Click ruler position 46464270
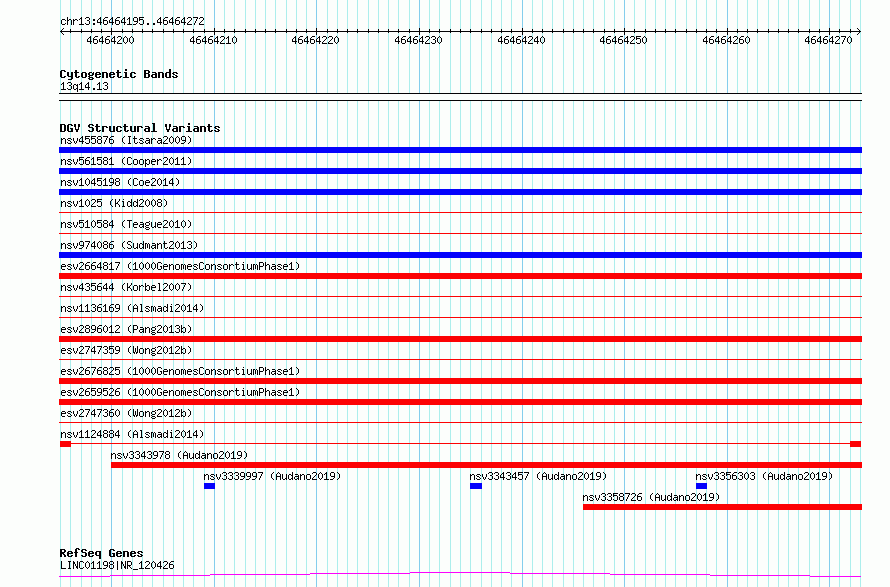Viewport: 890px width, 587px height. point(829,40)
